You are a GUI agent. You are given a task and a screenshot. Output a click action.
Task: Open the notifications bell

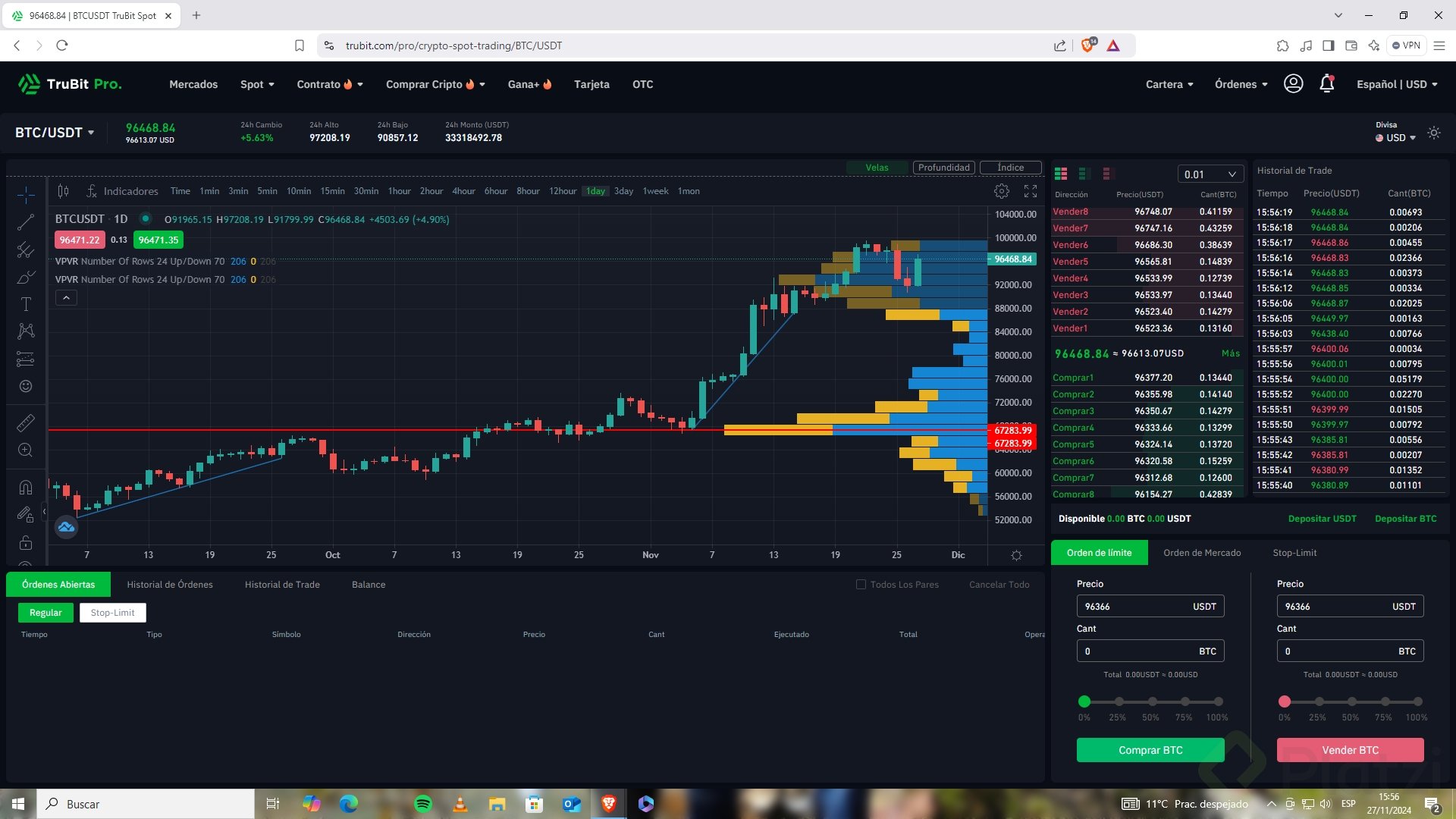(x=1326, y=84)
